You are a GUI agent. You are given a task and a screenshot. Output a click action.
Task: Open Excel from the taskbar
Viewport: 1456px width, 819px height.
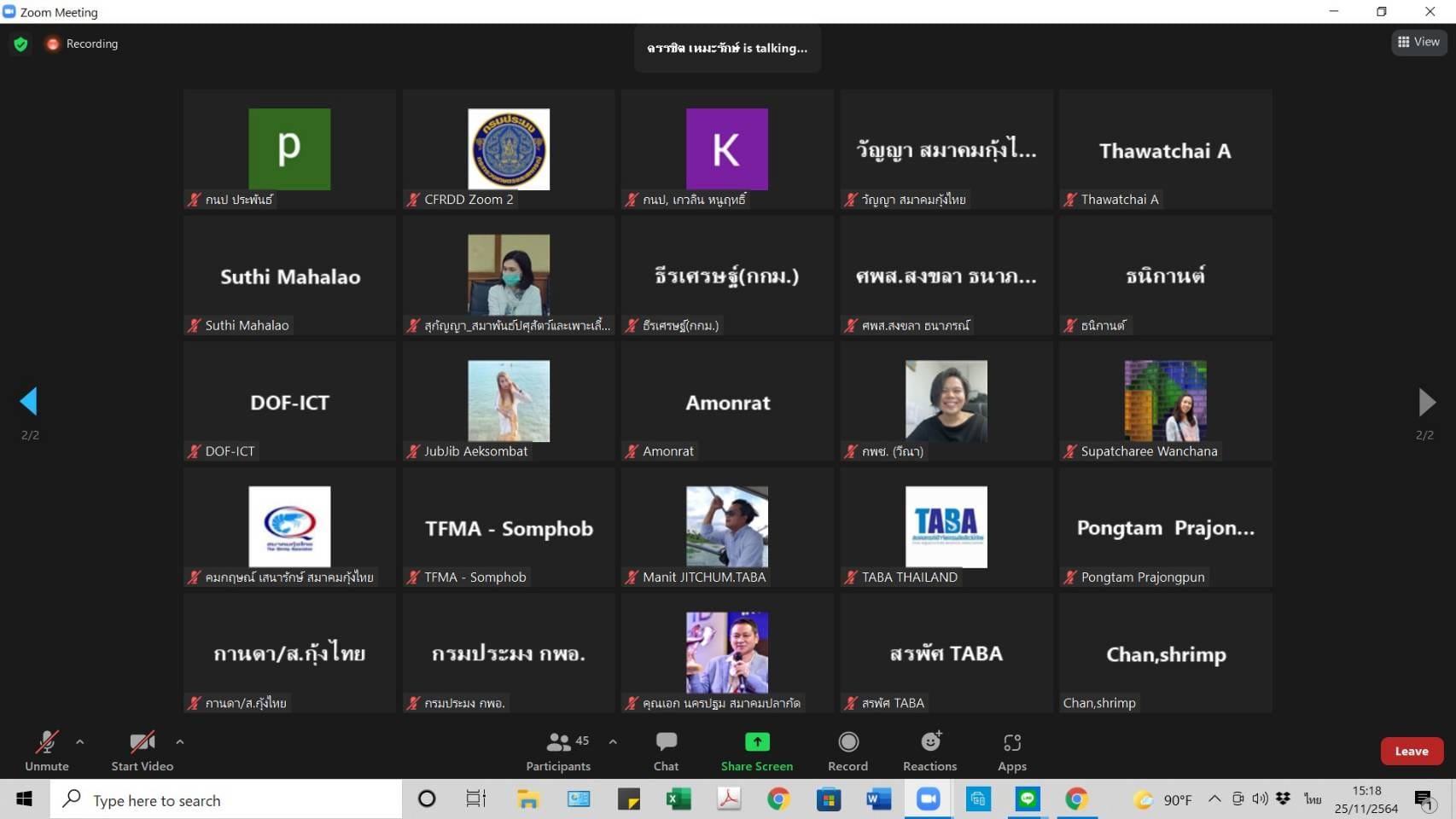tap(678, 799)
